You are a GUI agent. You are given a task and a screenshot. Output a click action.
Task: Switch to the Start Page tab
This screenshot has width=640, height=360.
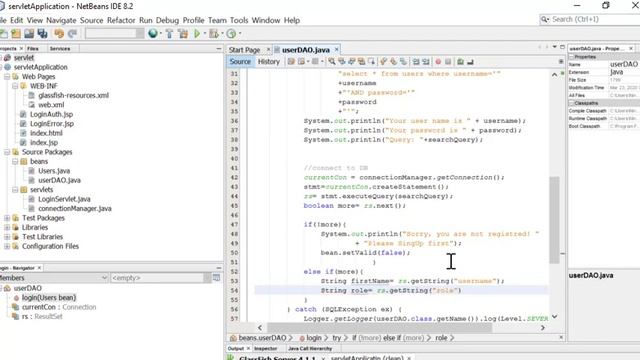click(244, 50)
